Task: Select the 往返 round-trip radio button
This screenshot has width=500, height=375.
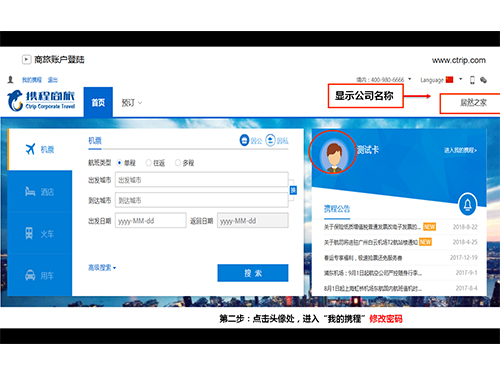Action: (148, 163)
